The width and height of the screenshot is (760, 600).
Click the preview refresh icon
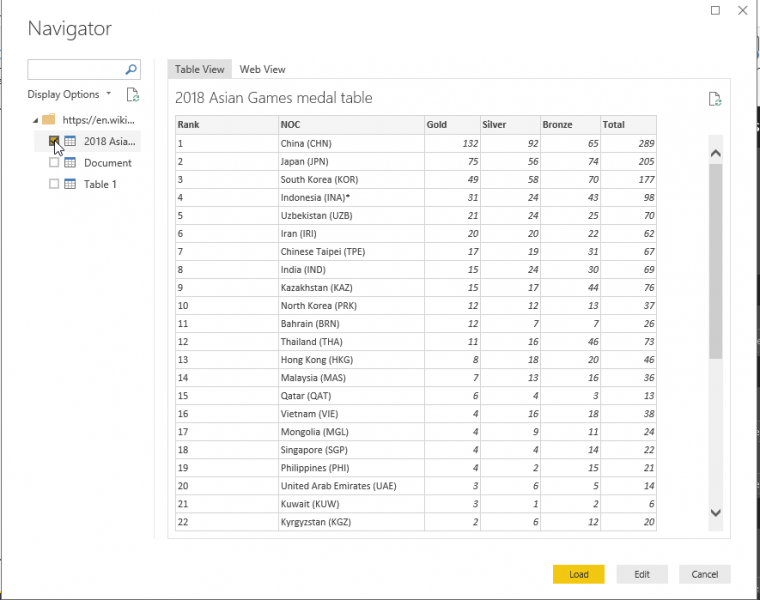[714, 98]
